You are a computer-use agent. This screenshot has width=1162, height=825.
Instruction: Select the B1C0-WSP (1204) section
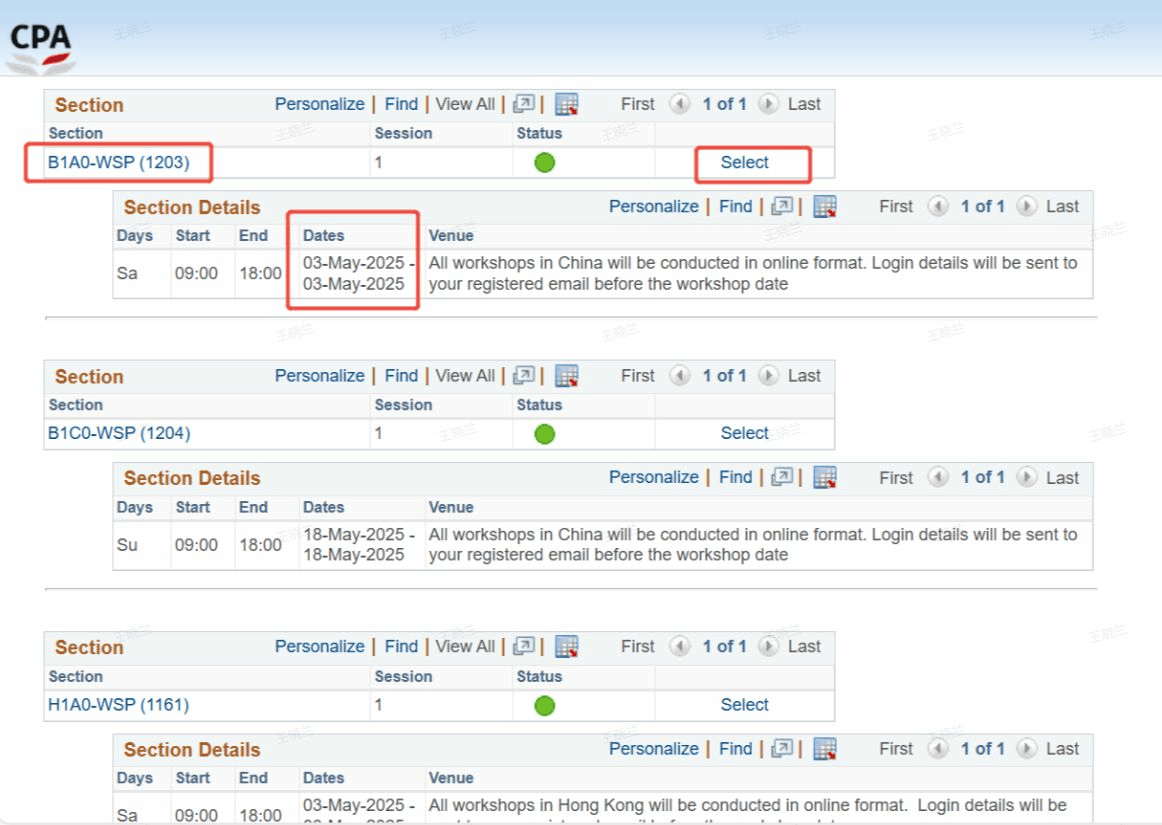tap(744, 433)
